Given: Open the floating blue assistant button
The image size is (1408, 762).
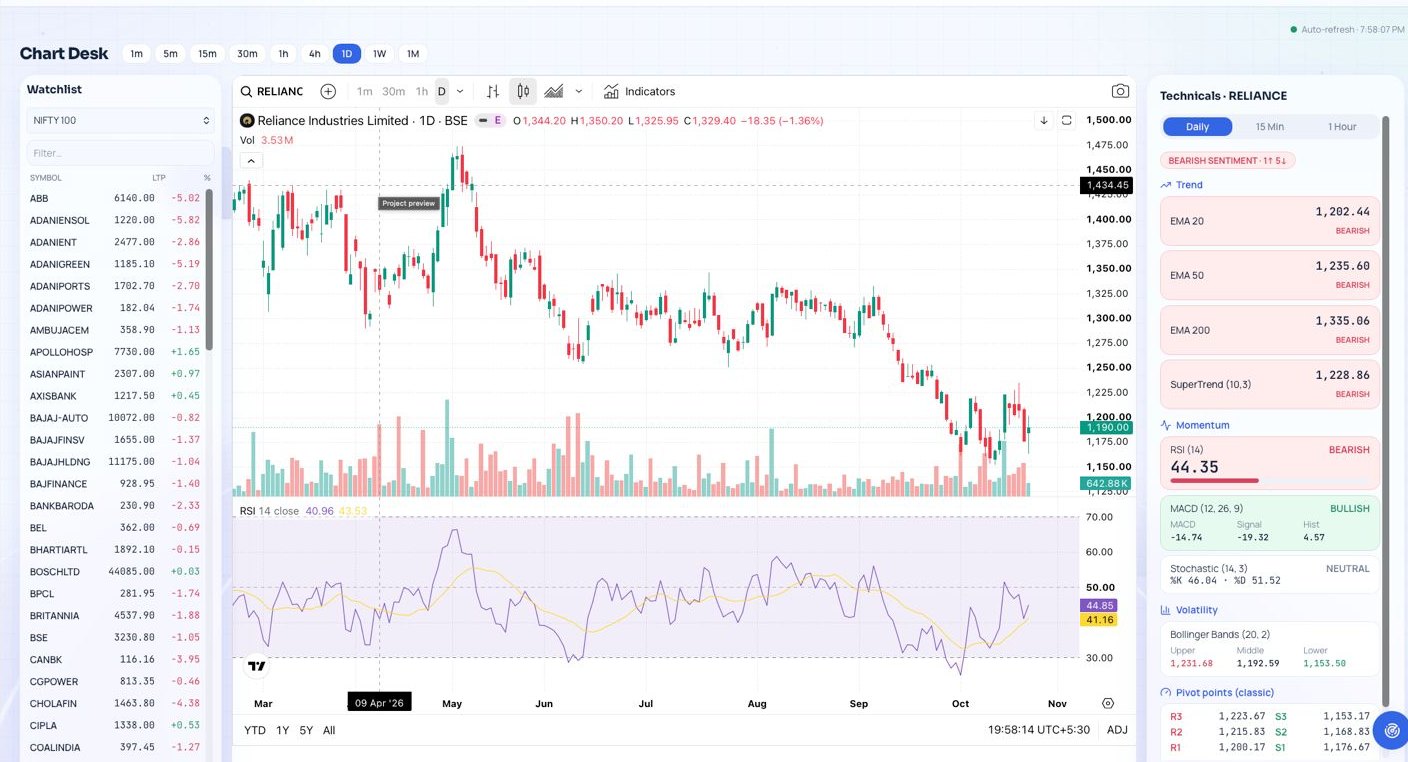Looking at the screenshot, I should point(1390,731).
